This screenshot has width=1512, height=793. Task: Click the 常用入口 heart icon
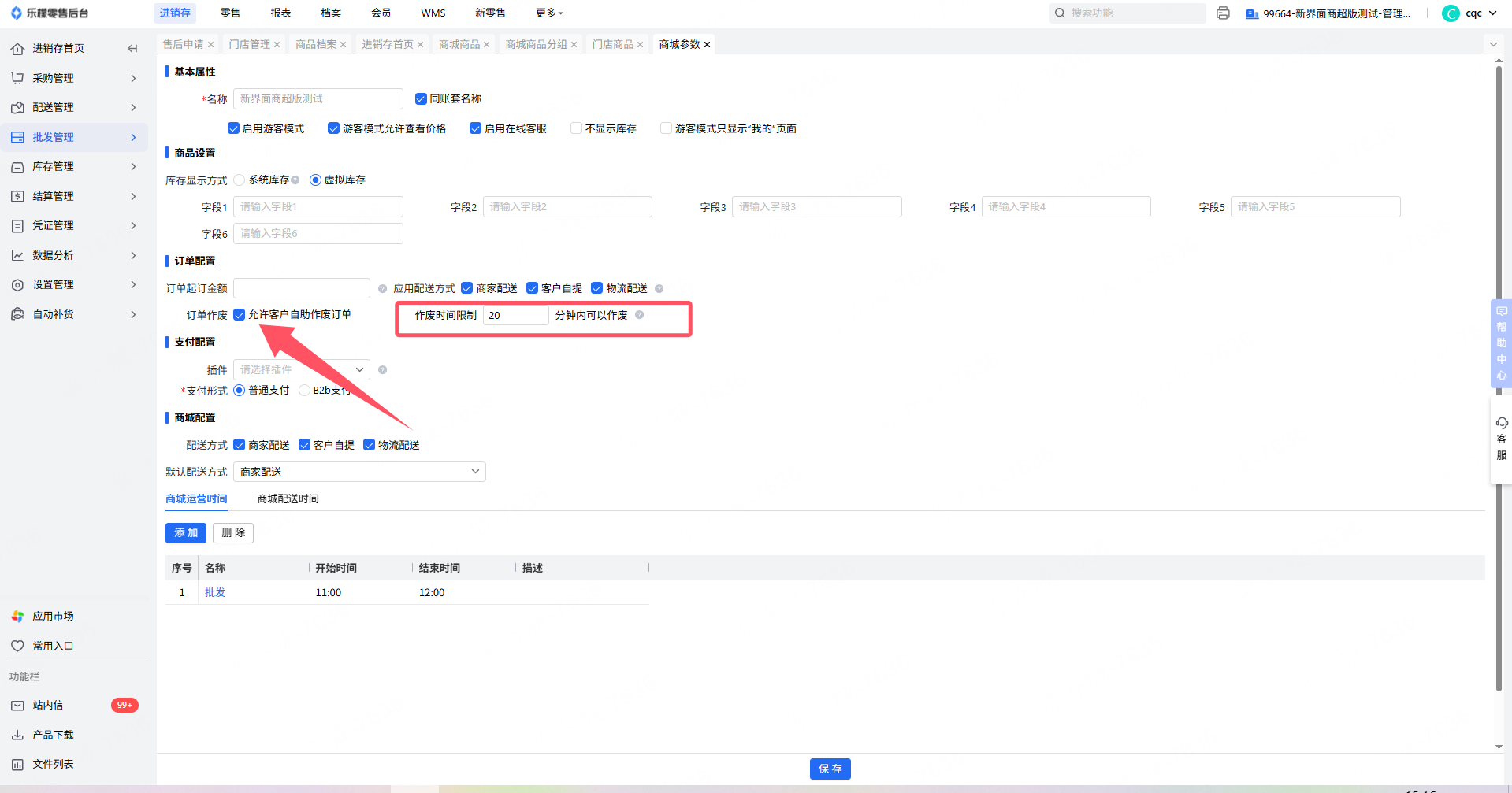[17, 646]
